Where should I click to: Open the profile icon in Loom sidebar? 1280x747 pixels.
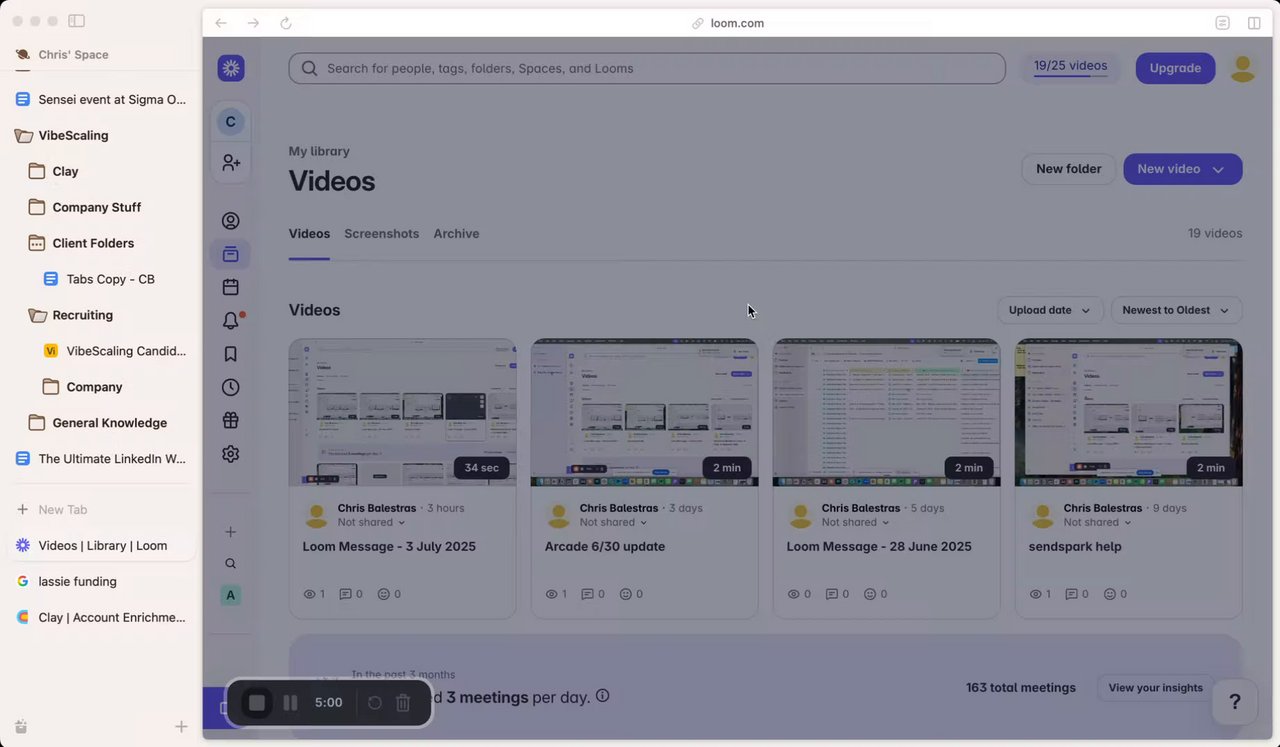[231, 221]
